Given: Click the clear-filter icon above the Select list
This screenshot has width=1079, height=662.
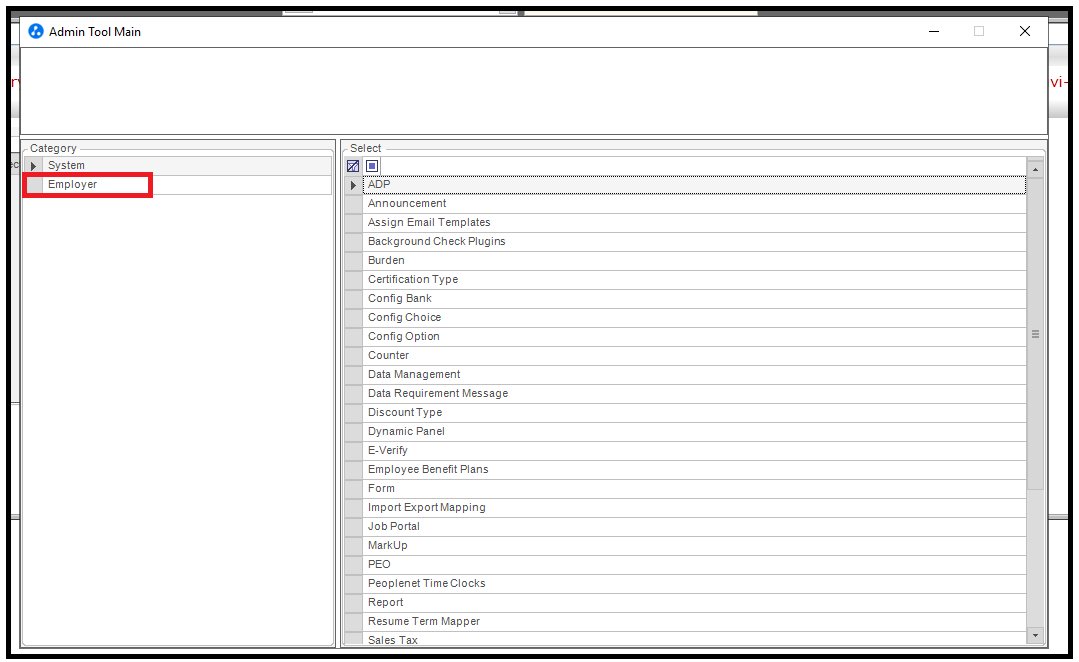Looking at the screenshot, I should pos(353,166).
